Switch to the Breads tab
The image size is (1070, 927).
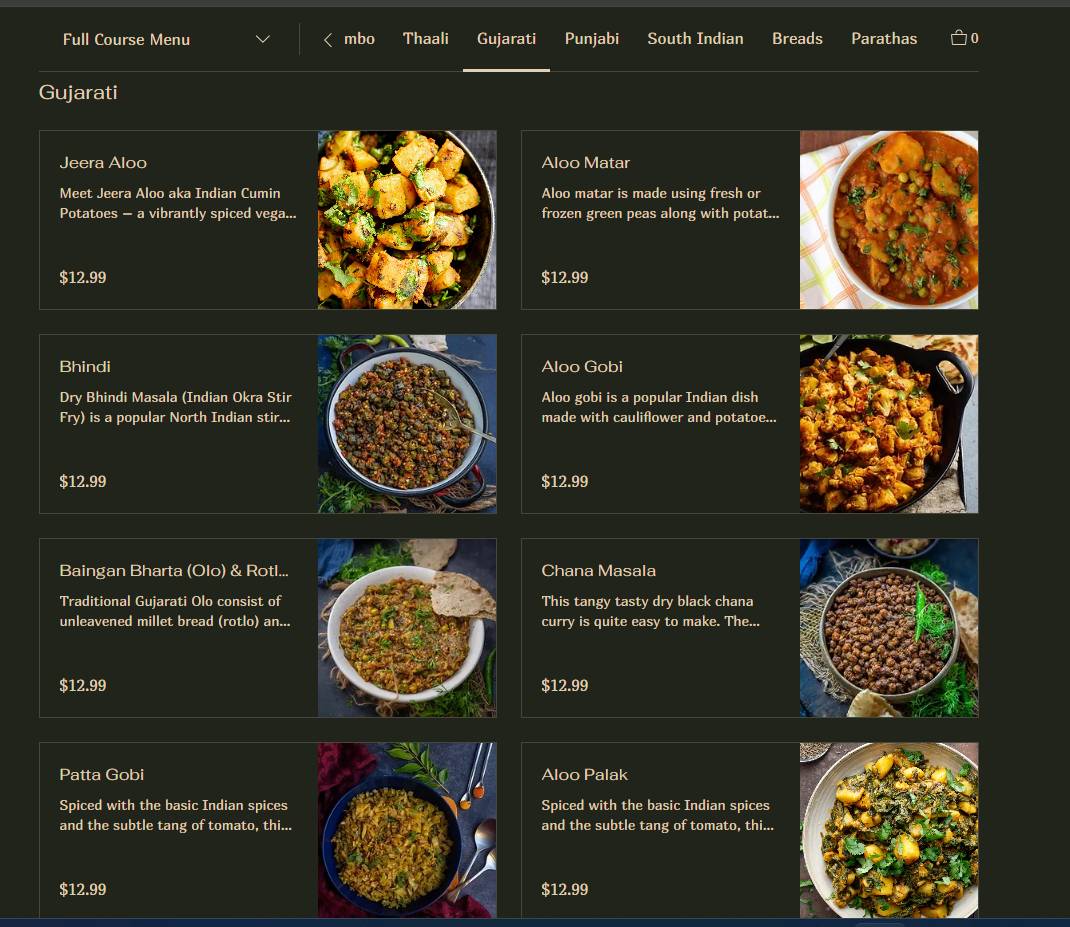(797, 39)
